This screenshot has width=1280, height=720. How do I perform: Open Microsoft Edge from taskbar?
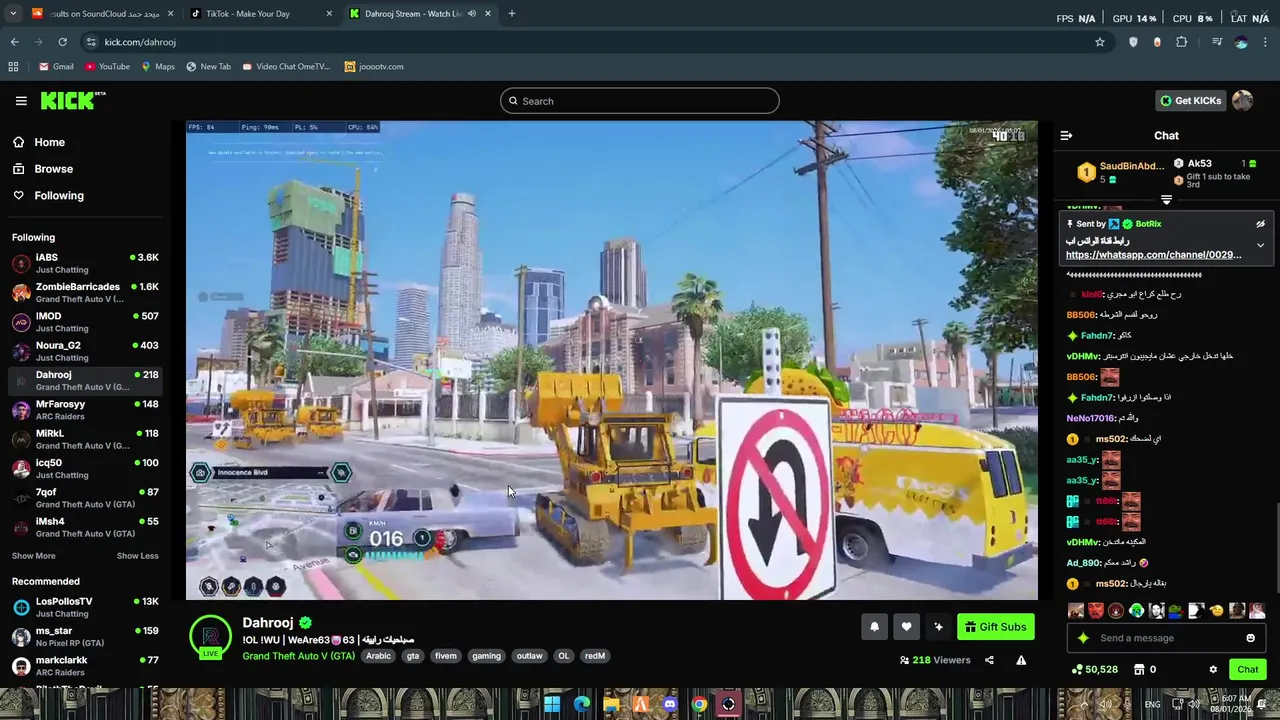[582, 704]
